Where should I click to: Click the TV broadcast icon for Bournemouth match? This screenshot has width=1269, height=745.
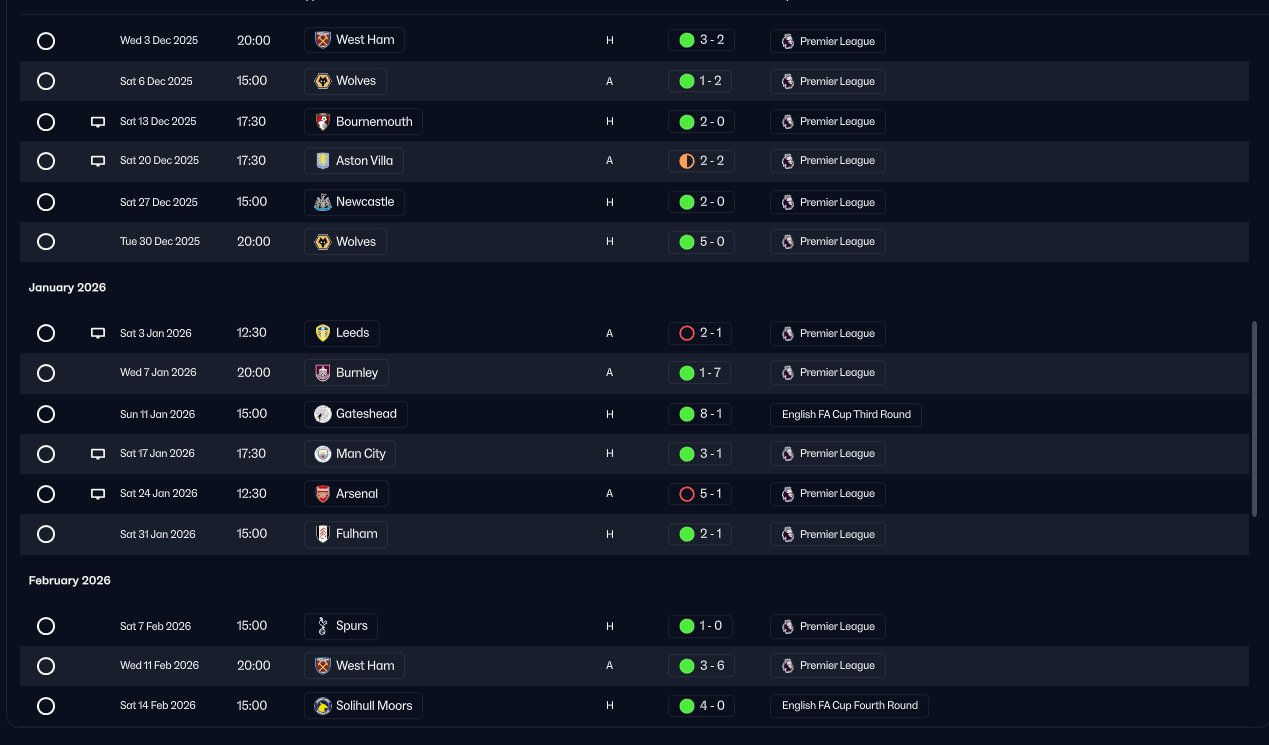click(98, 122)
